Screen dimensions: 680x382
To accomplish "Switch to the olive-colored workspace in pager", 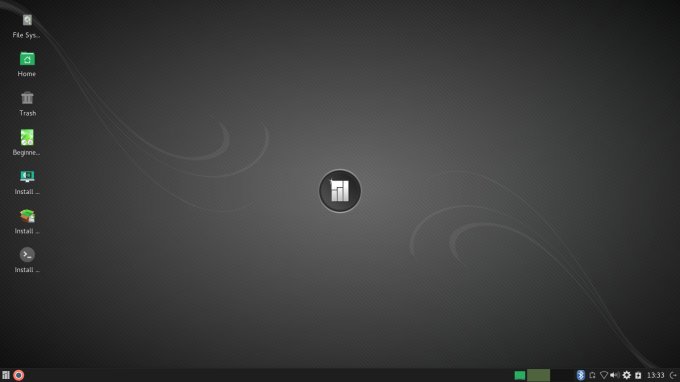I will [539, 375].
